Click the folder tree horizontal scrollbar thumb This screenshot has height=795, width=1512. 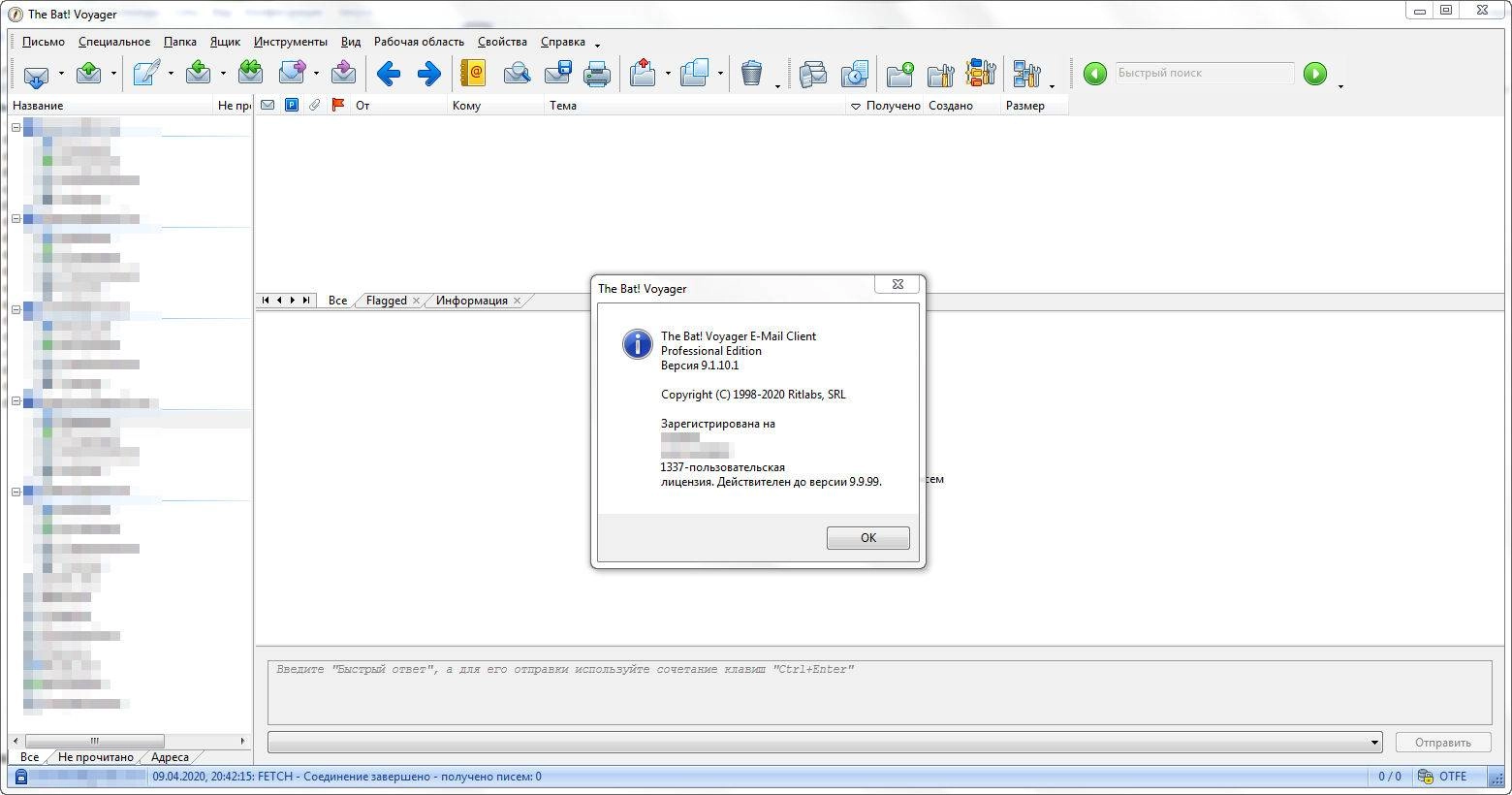tap(95, 741)
